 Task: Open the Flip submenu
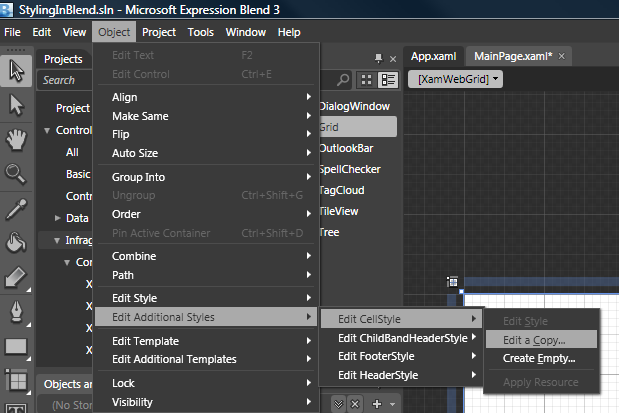coord(206,134)
